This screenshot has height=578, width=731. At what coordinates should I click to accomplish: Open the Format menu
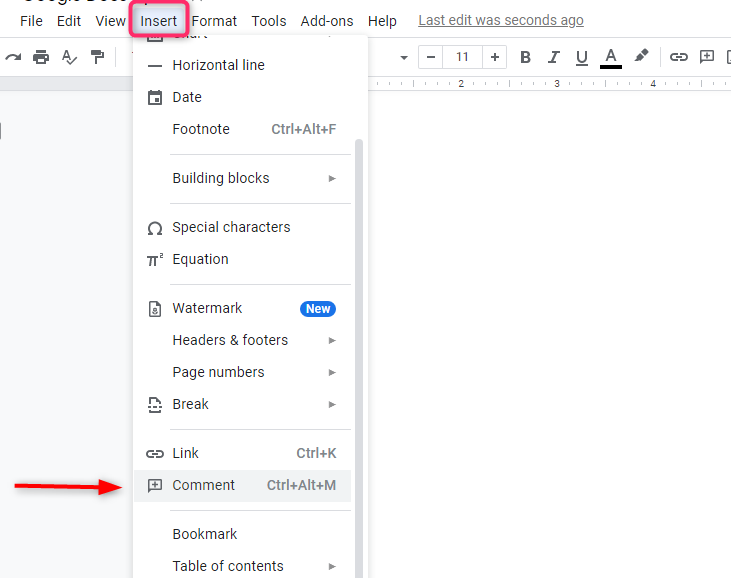[x=214, y=21]
